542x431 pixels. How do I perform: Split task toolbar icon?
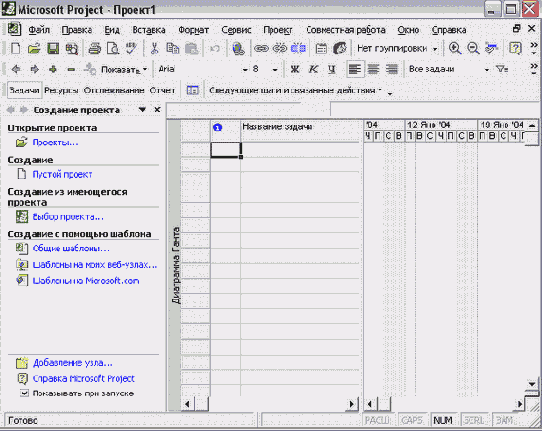point(298,48)
